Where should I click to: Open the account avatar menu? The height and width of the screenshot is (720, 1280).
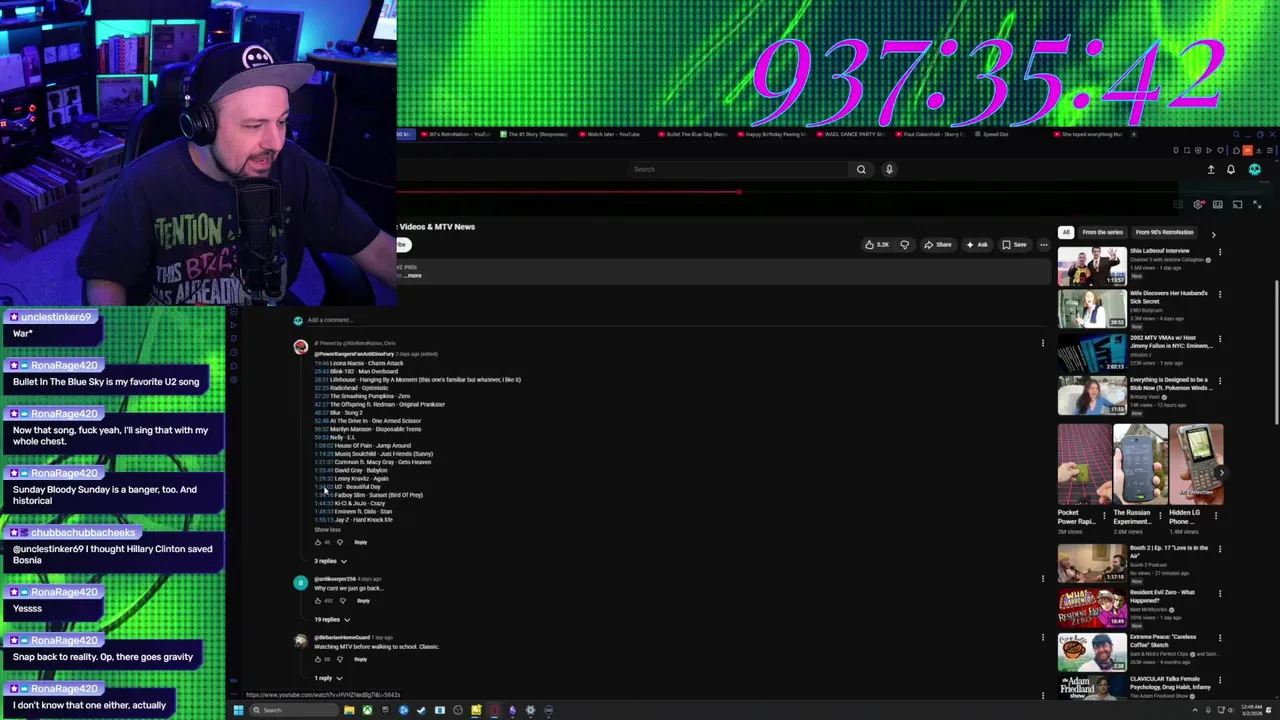1255,169
